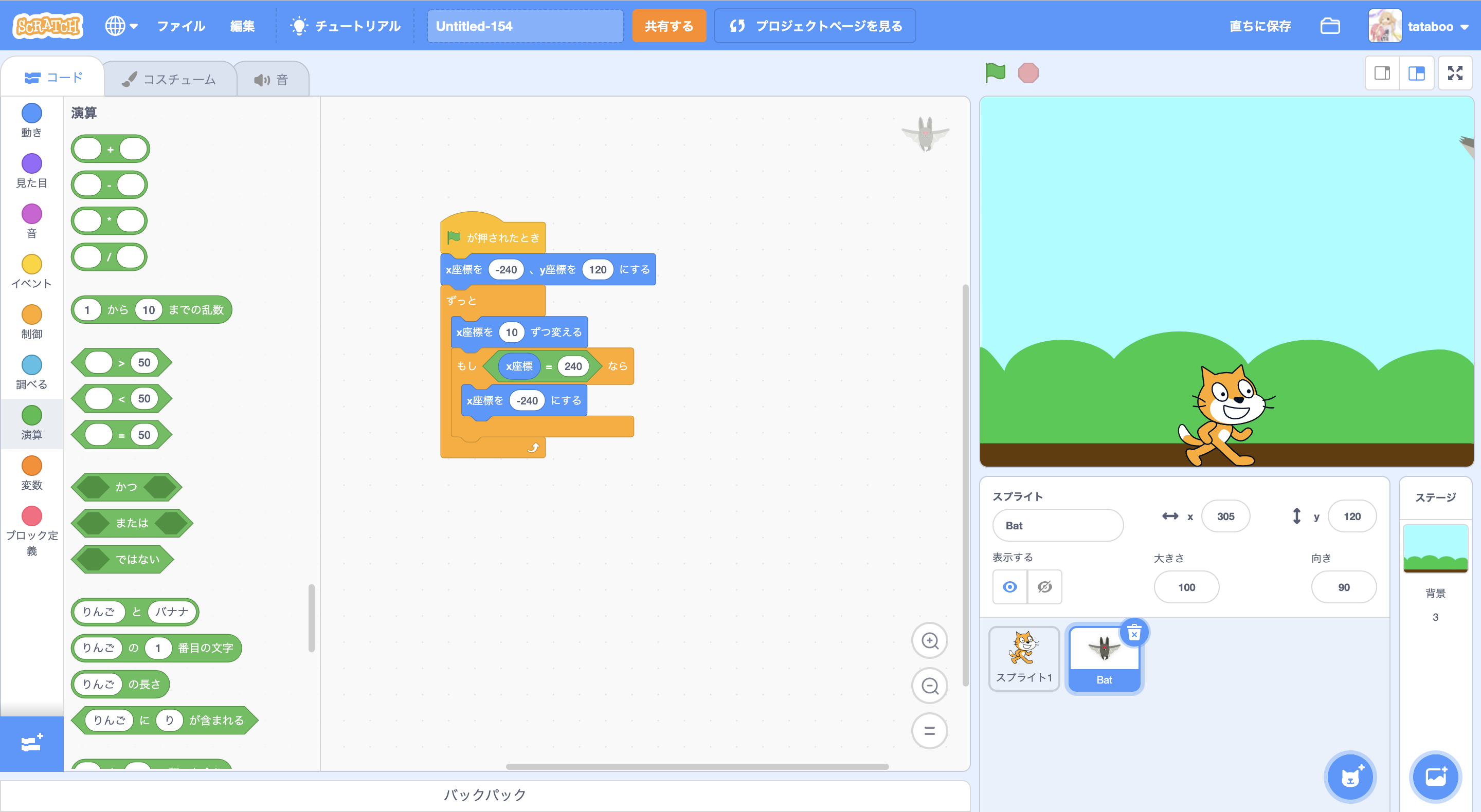Enter fullscreen stage mode
The width and height of the screenshot is (1481, 812).
coord(1455,73)
